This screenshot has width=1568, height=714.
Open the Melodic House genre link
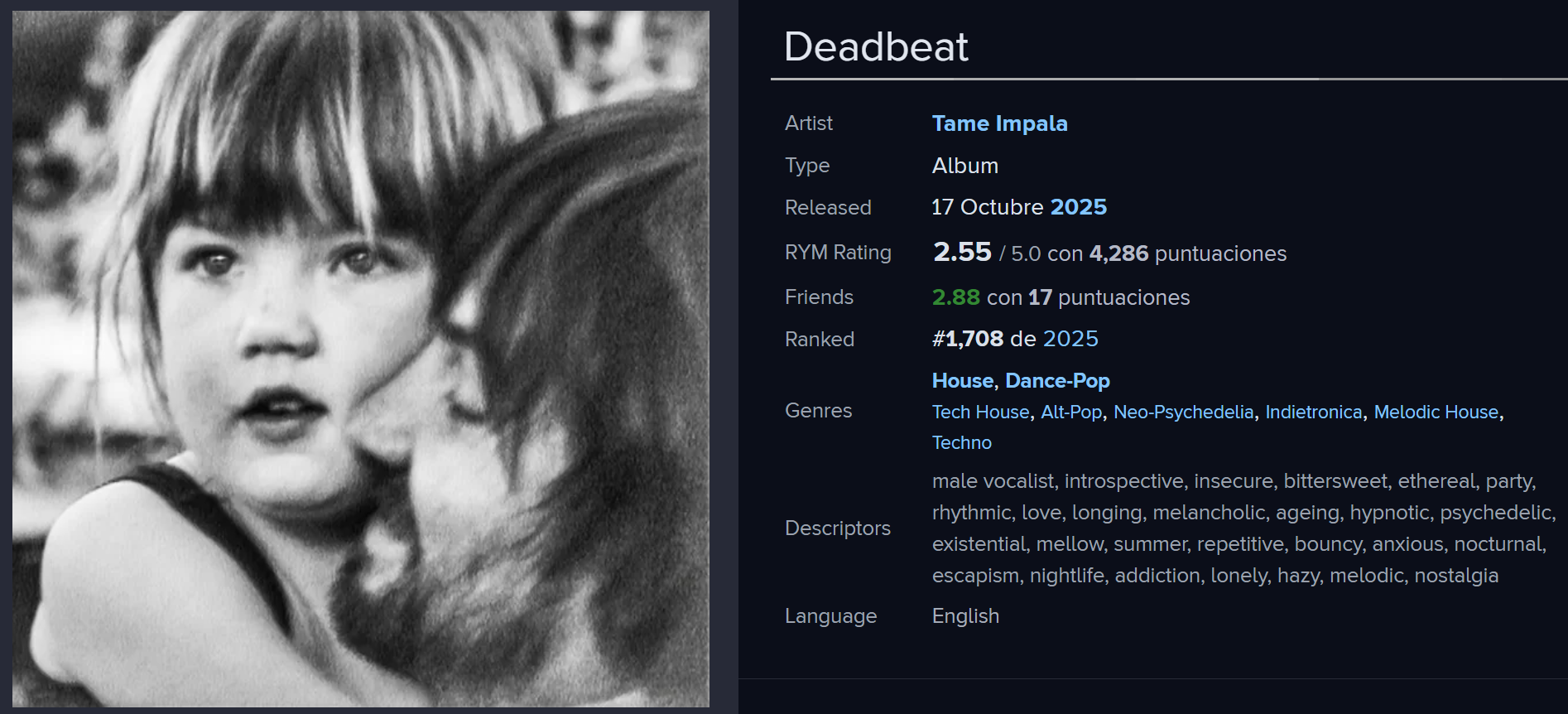[1436, 412]
